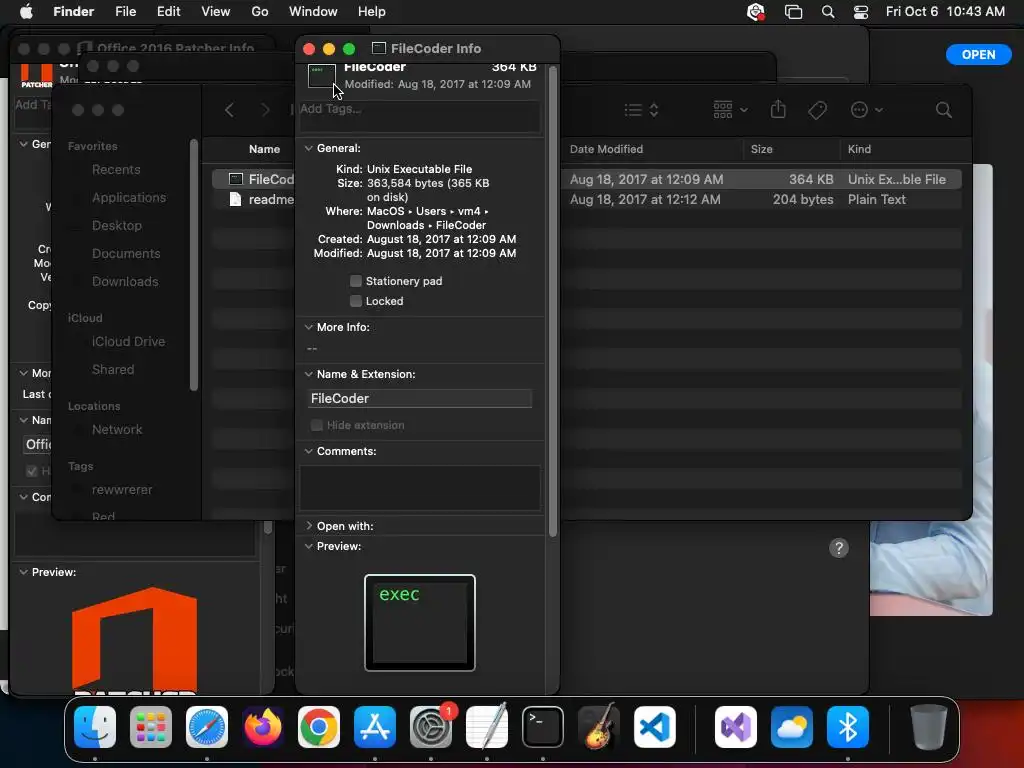The width and height of the screenshot is (1024, 768).
Task: Open GarageBand from the Dock
Action: click(x=599, y=727)
